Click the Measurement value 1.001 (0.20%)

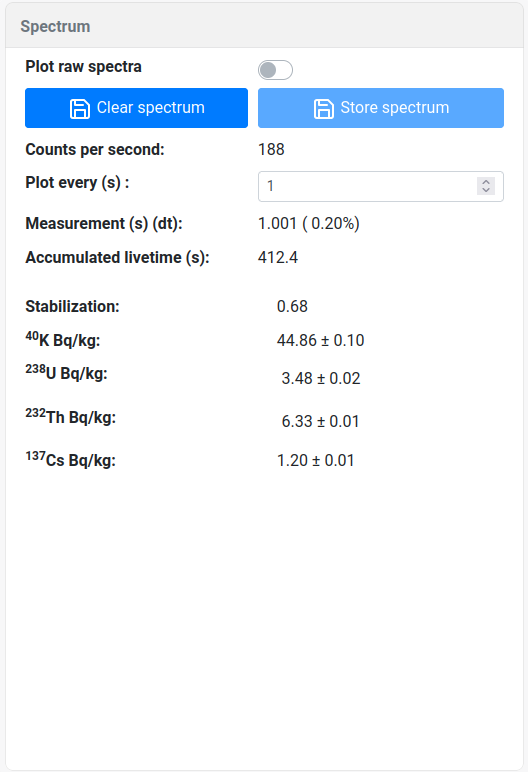click(309, 224)
